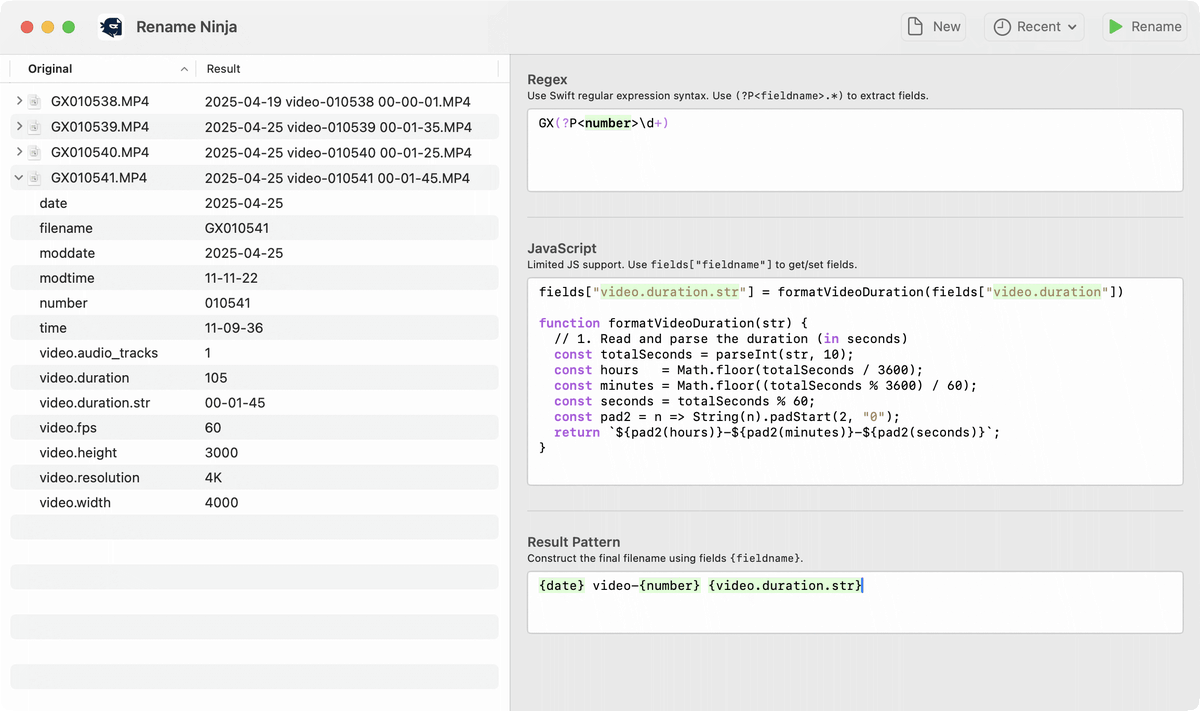Click the video.duration value '105'
The height and width of the screenshot is (711, 1200).
tap(216, 378)
